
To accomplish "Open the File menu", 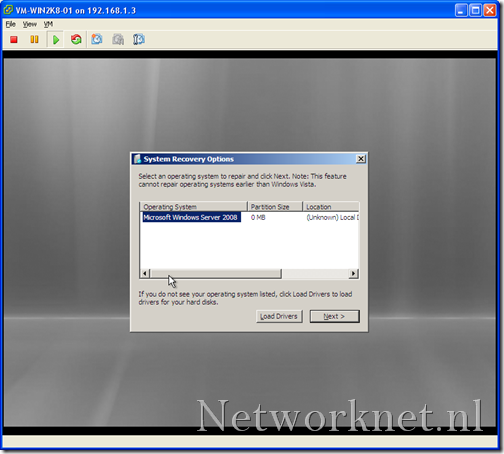I will coord(11,24).
